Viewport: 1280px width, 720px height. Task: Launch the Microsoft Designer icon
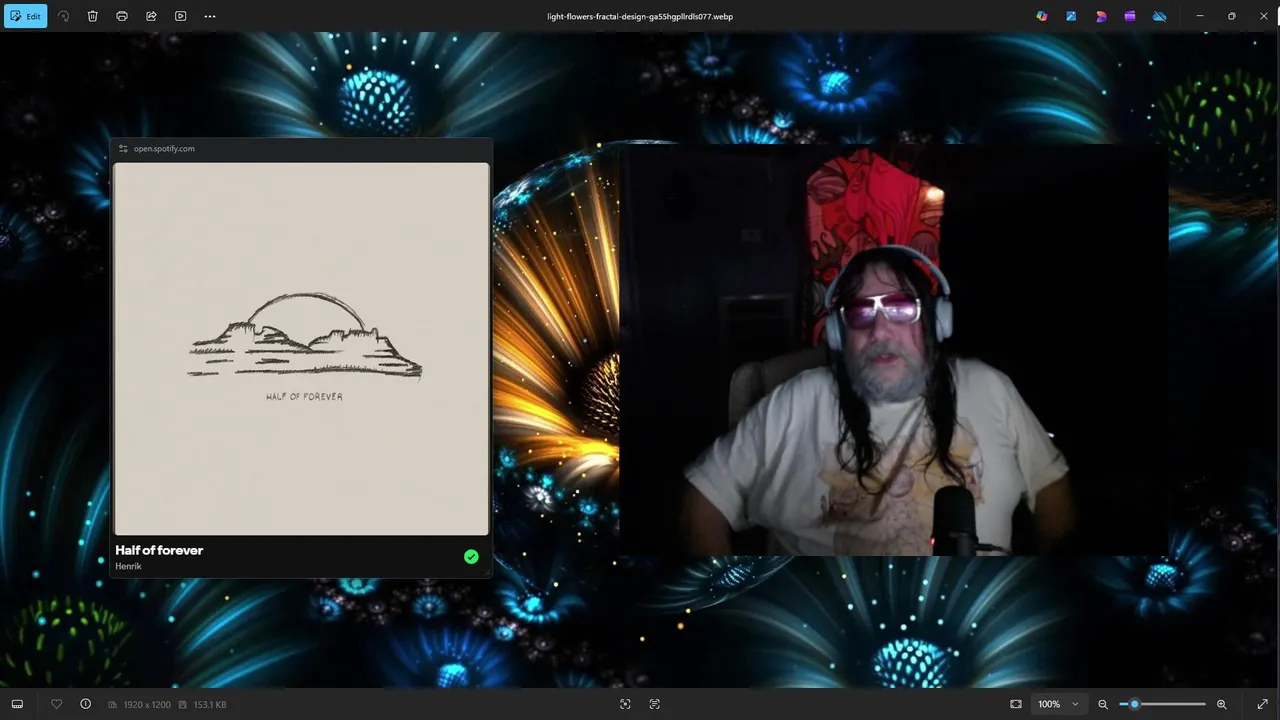[1101, 16]
